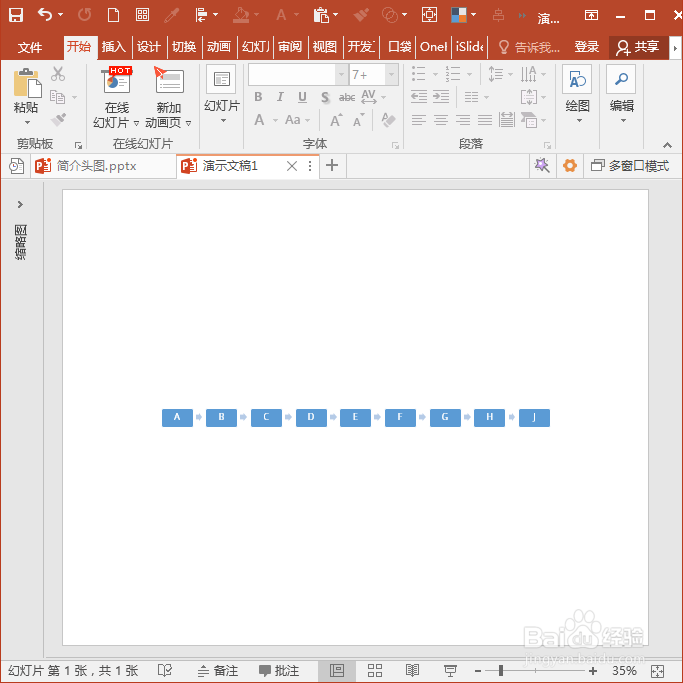The image size is (683, 683).
Task: Open the Drawing tools button
Action: [577, 94]
